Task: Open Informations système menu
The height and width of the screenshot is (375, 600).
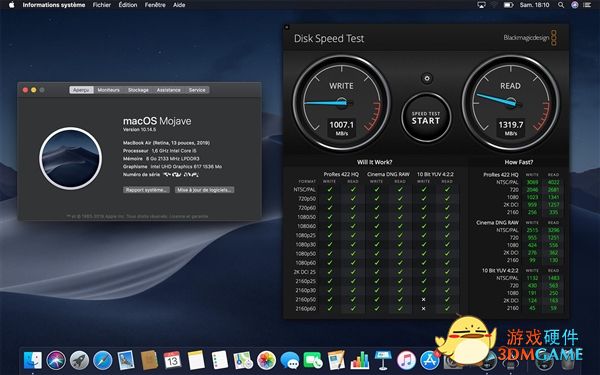Action: (x=54, y=5)
